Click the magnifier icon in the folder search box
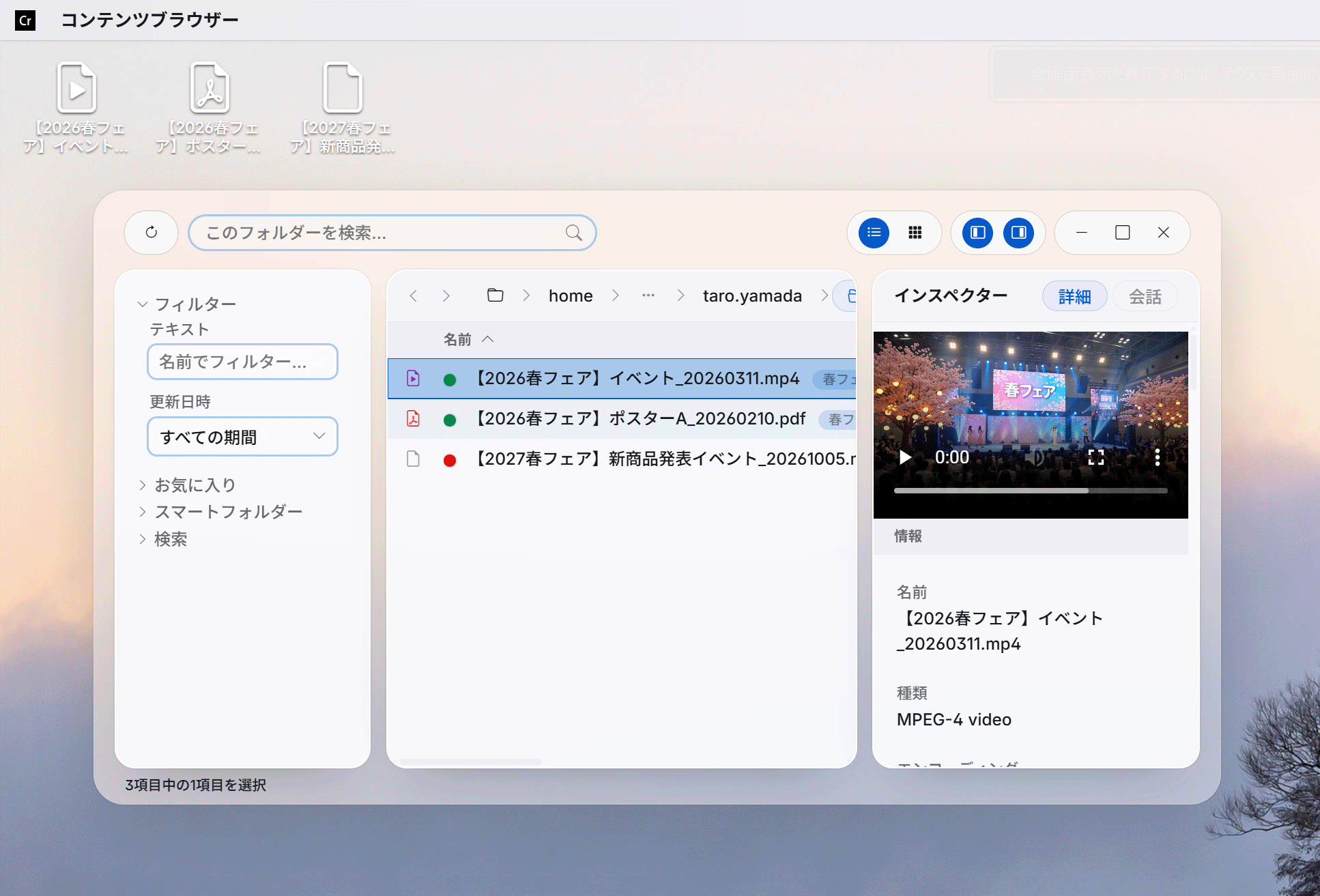 tap(574, 233)
